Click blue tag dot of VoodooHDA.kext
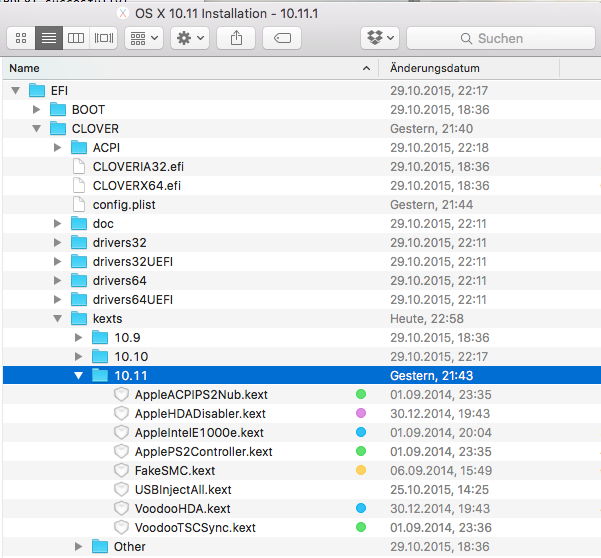This screenshot has width=601, height=558. tap(361, 508)
